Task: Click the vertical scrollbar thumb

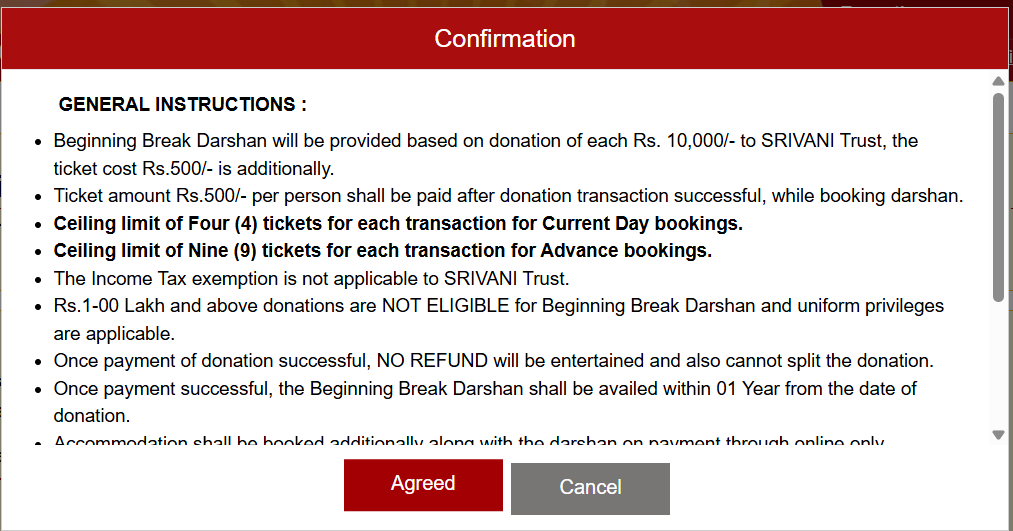Action: [x=998, y=195]
